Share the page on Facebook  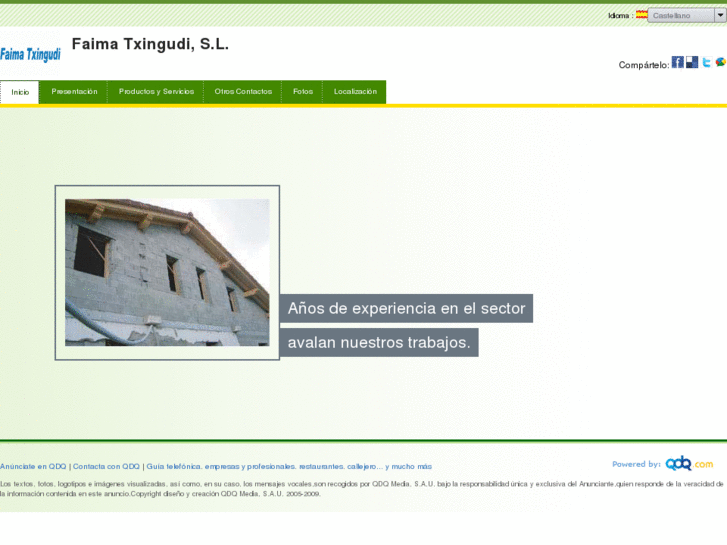click(x=677, y=62)
